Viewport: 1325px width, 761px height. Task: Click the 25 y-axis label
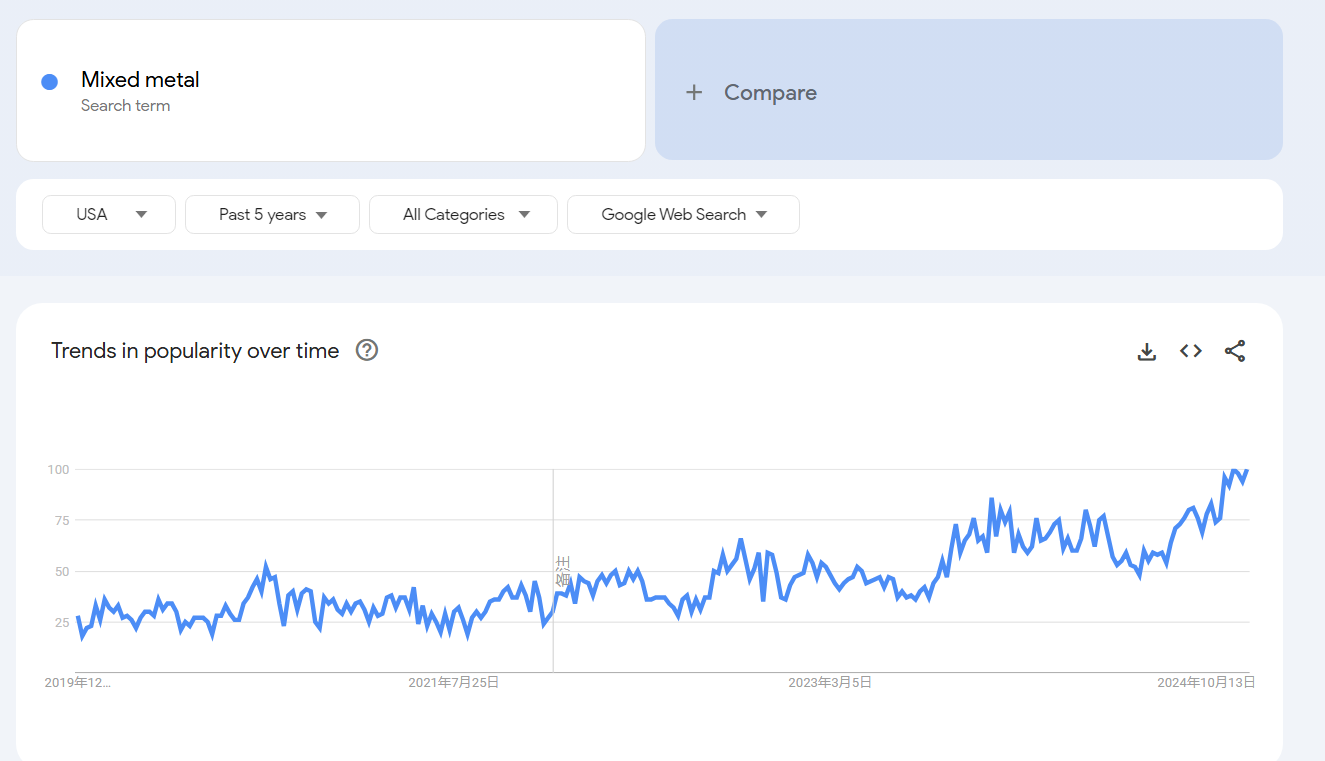(60, 622)
